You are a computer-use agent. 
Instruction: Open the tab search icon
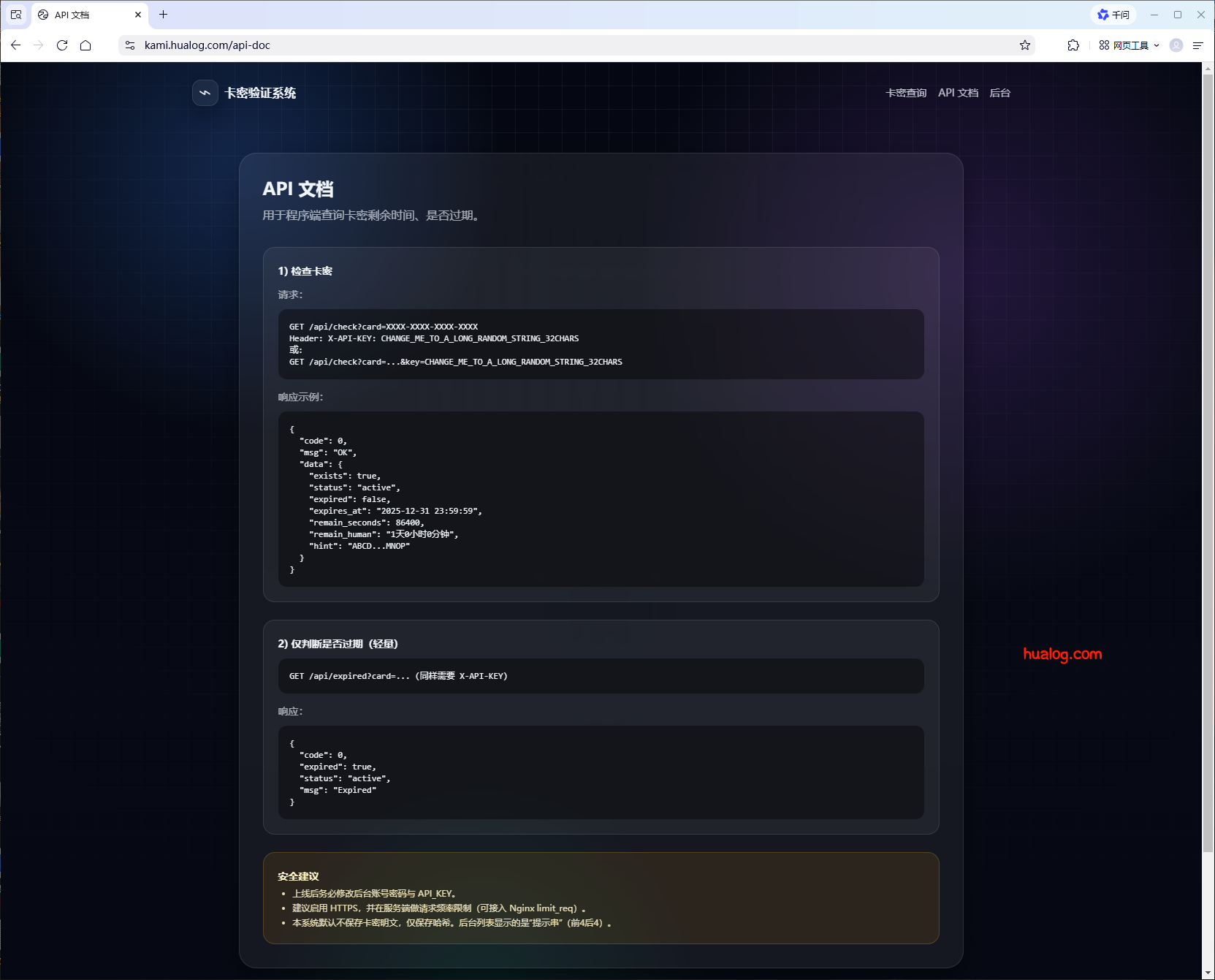pos(16,15)
